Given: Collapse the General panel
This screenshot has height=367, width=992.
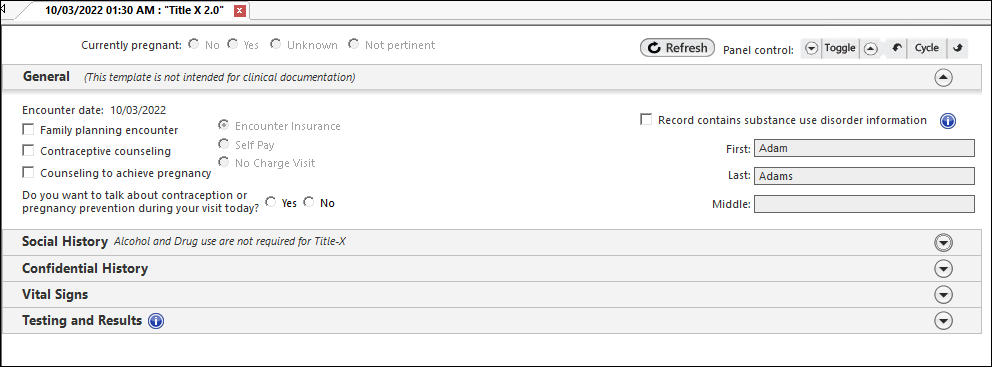Looking at the screenshot, I should click(x=943, y=78).
